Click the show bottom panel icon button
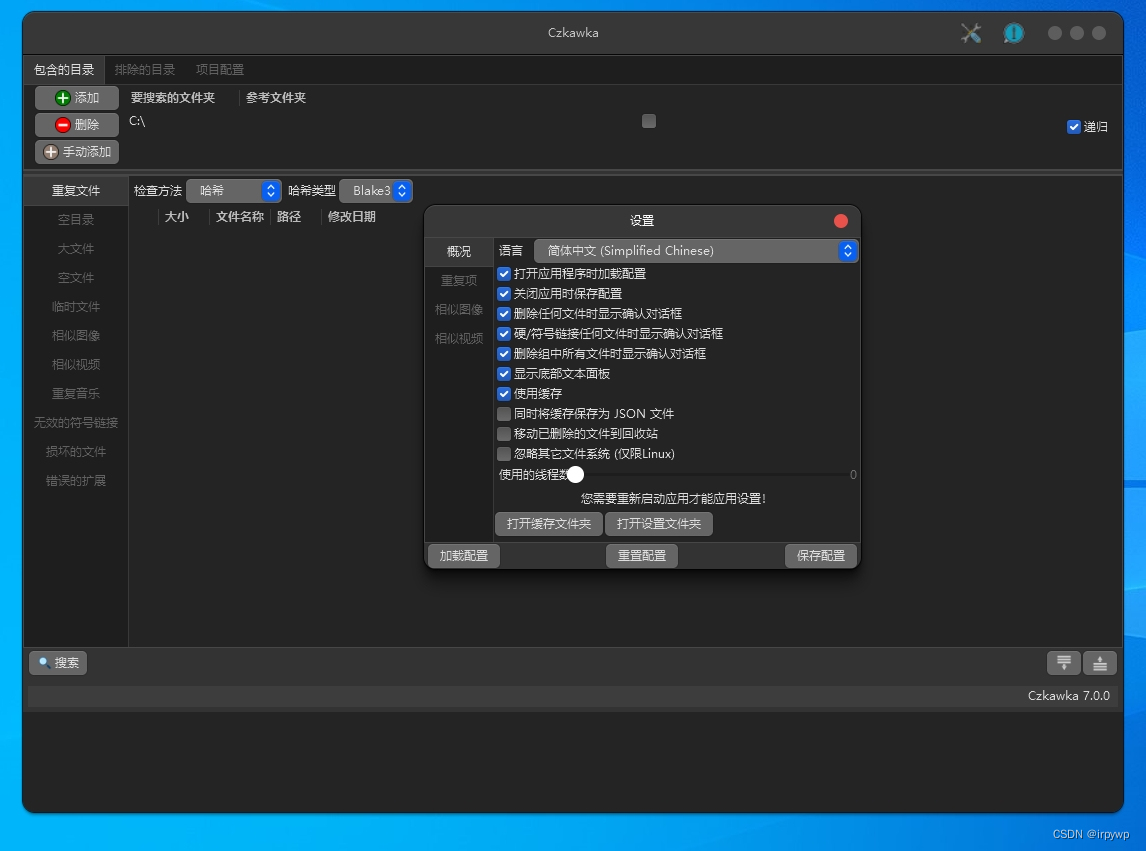The height and width of the screenshot is (851, 1146). [1100, 663]
